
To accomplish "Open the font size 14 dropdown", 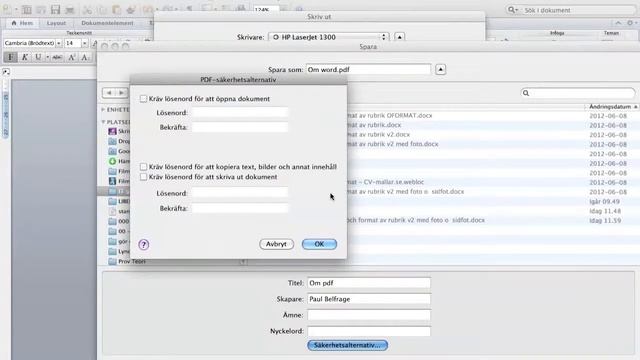I will [84, 43].
